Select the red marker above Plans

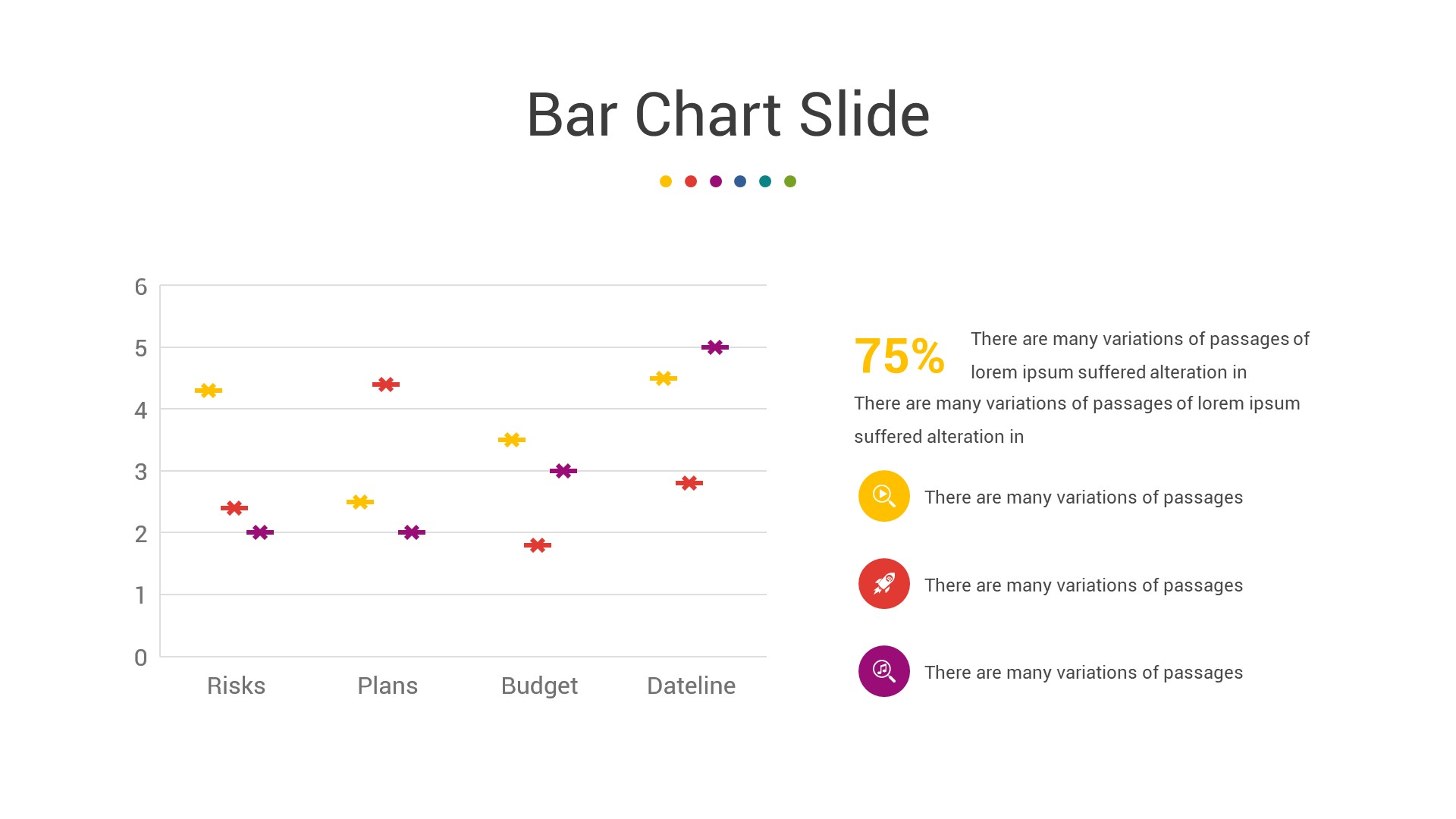coord(386,384)
